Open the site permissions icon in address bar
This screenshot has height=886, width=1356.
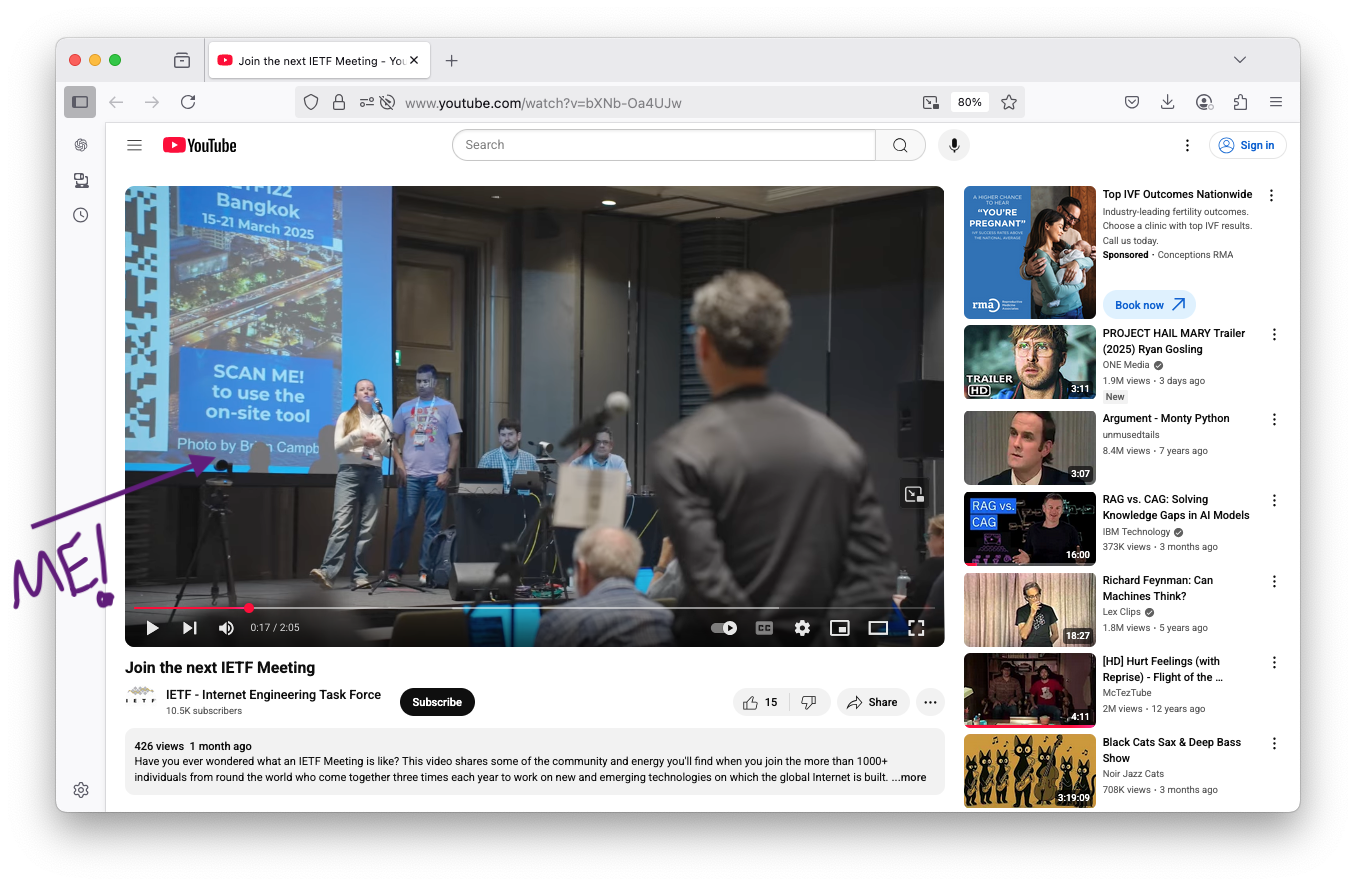pyautogui.click(x=366, y=102)
